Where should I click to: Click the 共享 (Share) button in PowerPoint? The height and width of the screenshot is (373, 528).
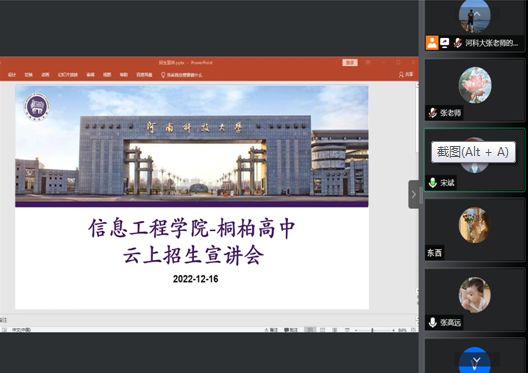point(406,74)
